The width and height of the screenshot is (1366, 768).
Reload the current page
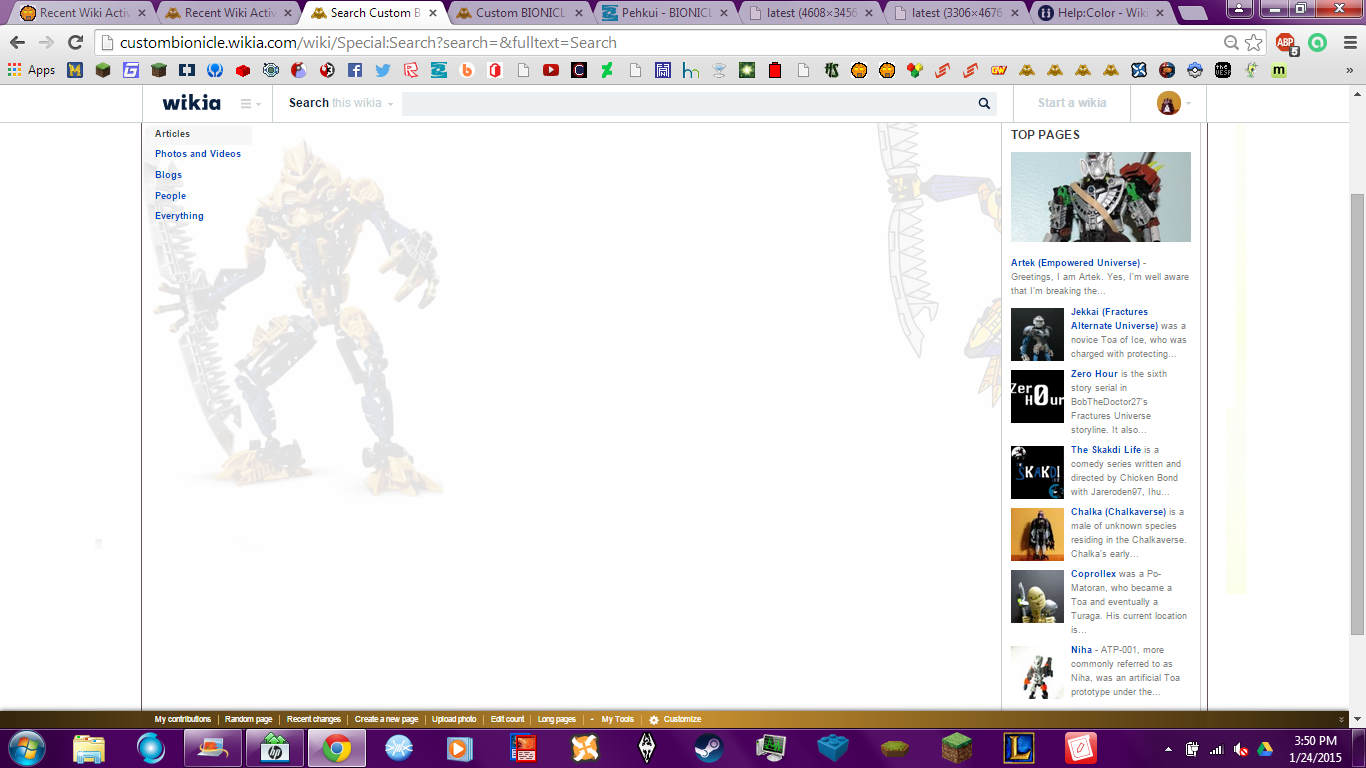[x=75, y=43]
